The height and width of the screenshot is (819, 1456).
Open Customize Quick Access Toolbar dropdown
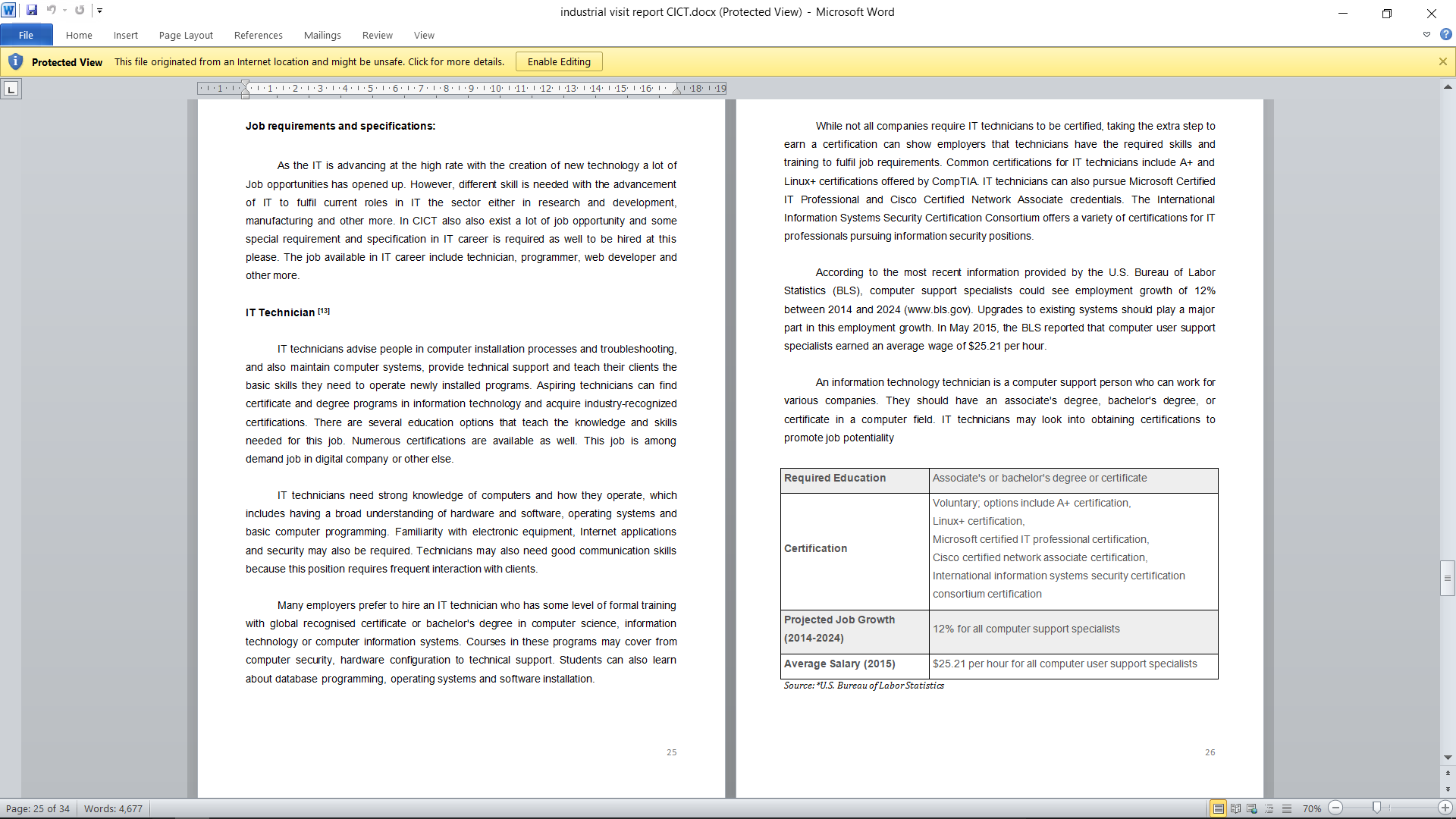tap(99, 11)
